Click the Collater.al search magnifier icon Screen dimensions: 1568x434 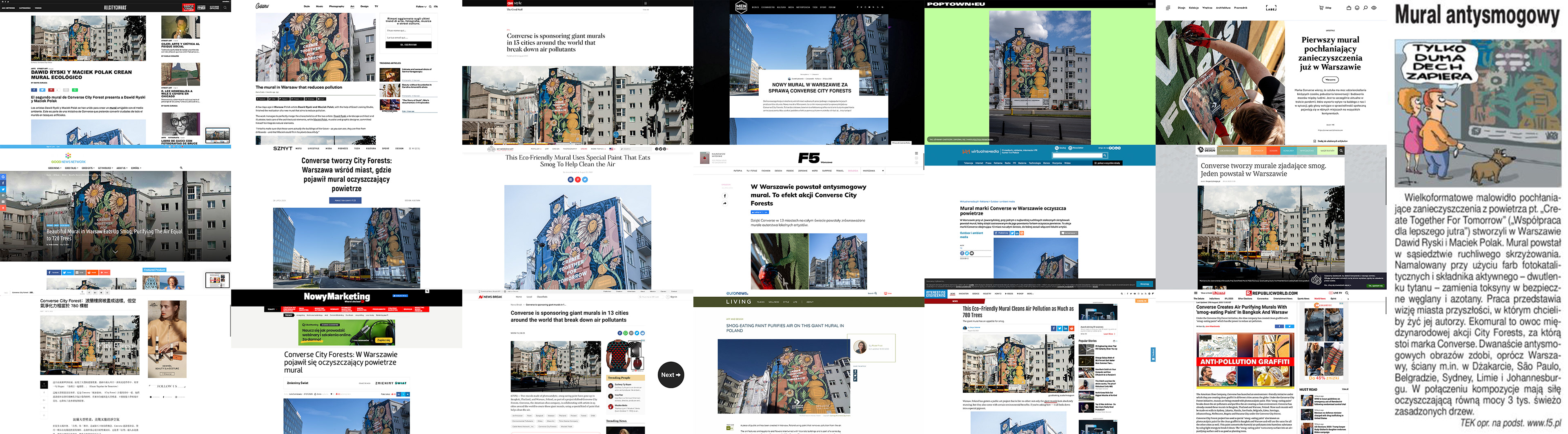(430, 7)
